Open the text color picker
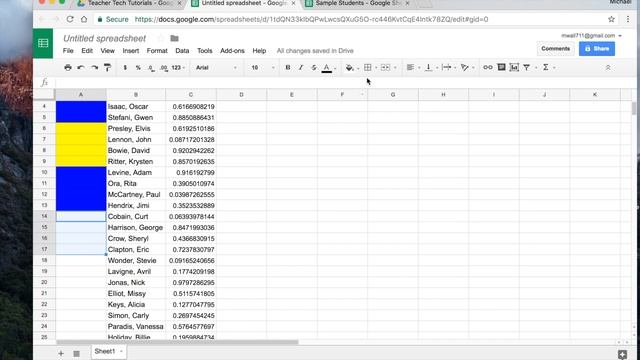The image size is (640, 360). tap(327, 68)
